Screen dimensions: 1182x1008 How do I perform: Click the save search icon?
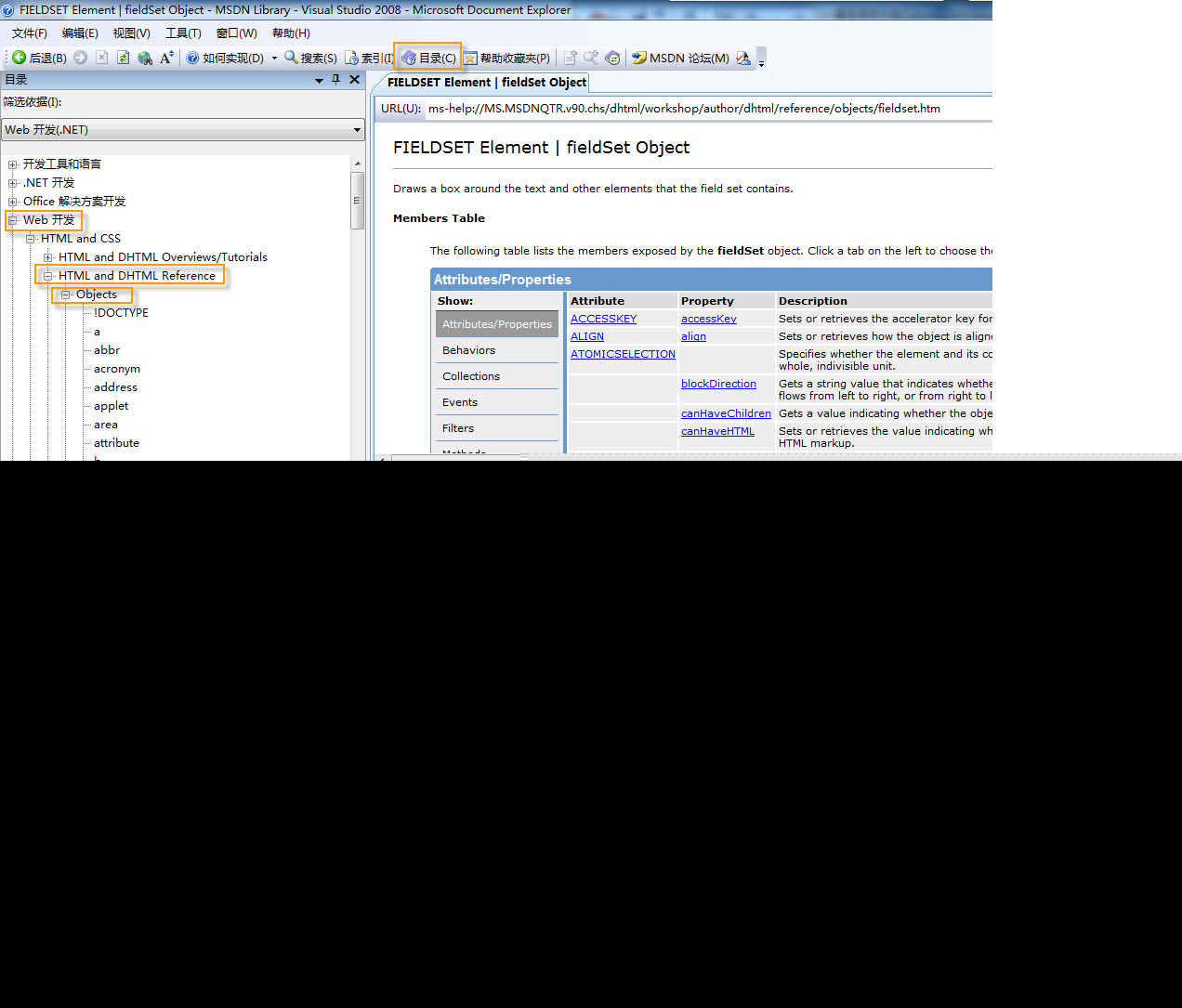click(x=591, y=58)
